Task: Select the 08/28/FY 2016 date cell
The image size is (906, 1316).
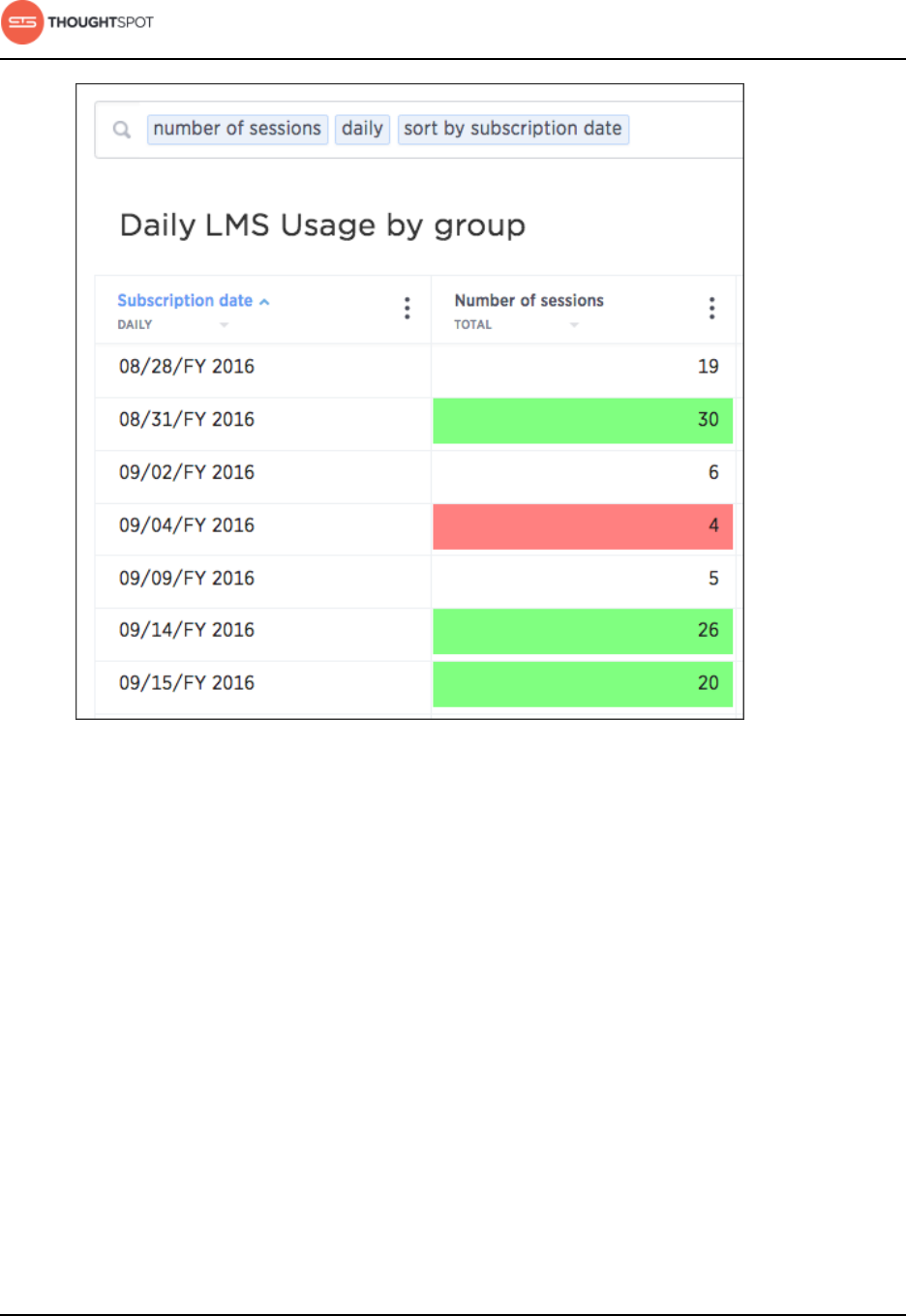Action: point(187,367)
